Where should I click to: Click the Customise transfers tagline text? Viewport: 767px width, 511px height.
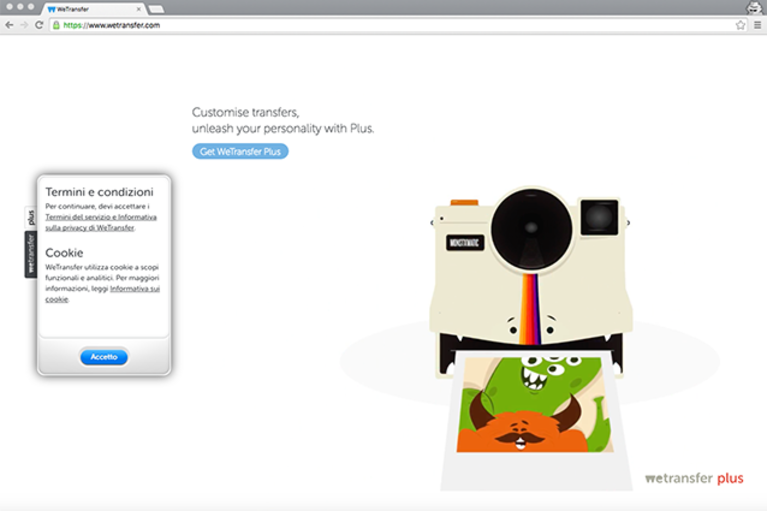[283, 120]
